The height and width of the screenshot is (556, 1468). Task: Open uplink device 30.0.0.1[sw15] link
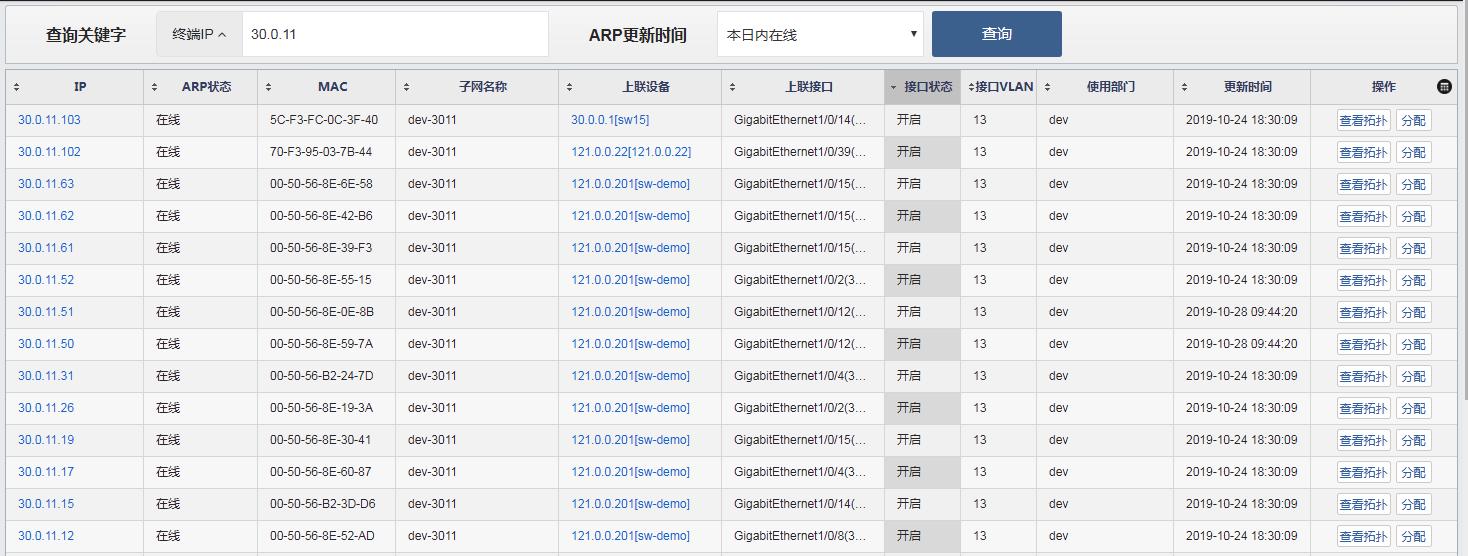click(x=610, y=120)
